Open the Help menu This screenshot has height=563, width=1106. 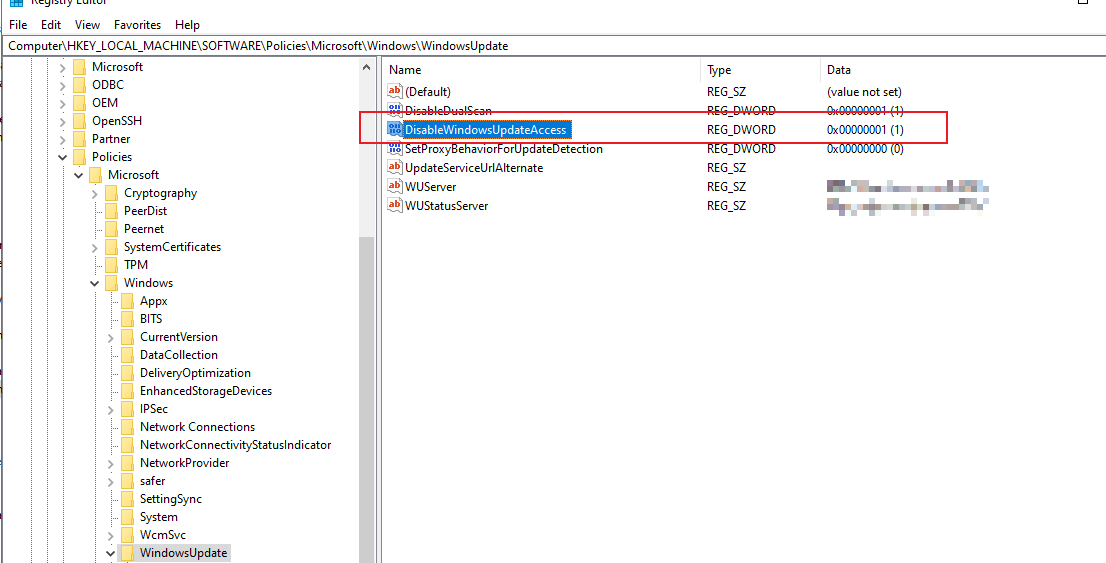point(188,25)
